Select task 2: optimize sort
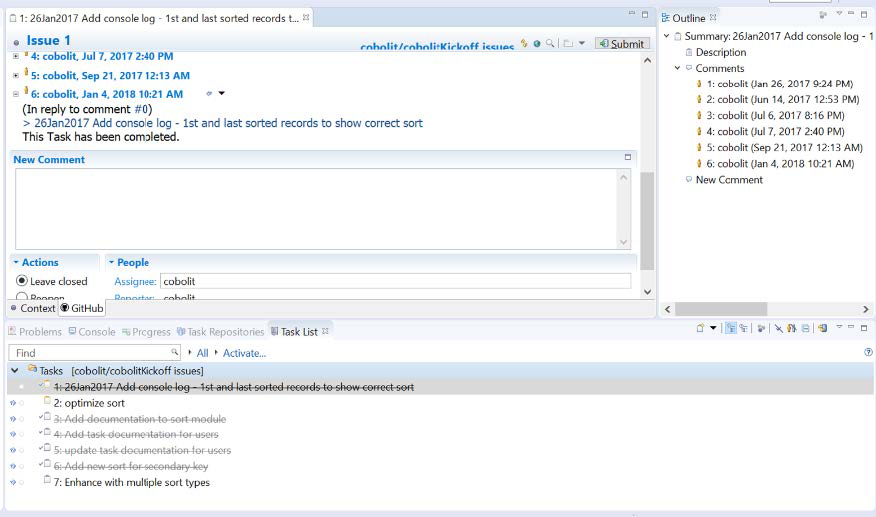Screen dimensions: 876x517 coord(89,403)
